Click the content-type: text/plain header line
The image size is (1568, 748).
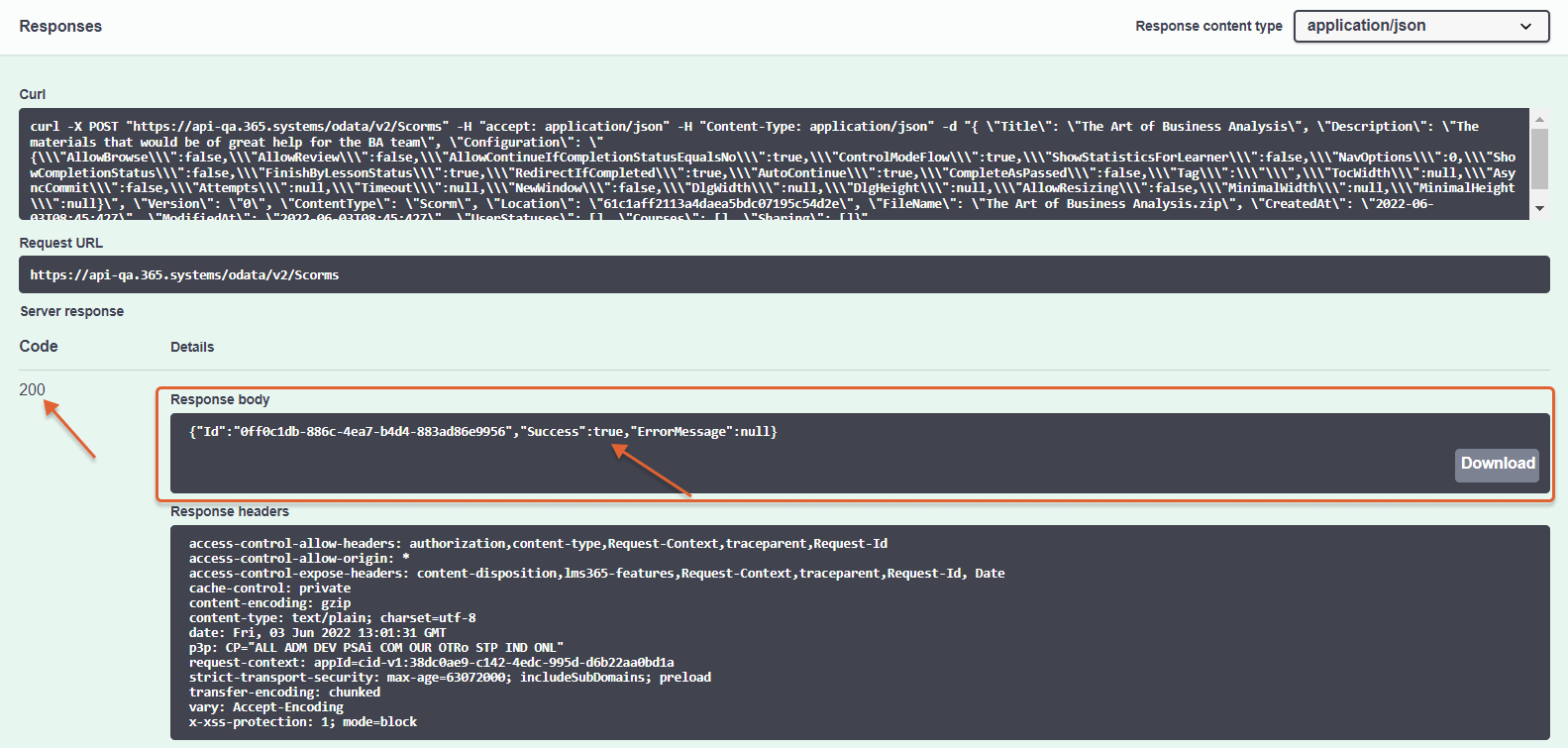pos(332,618)
